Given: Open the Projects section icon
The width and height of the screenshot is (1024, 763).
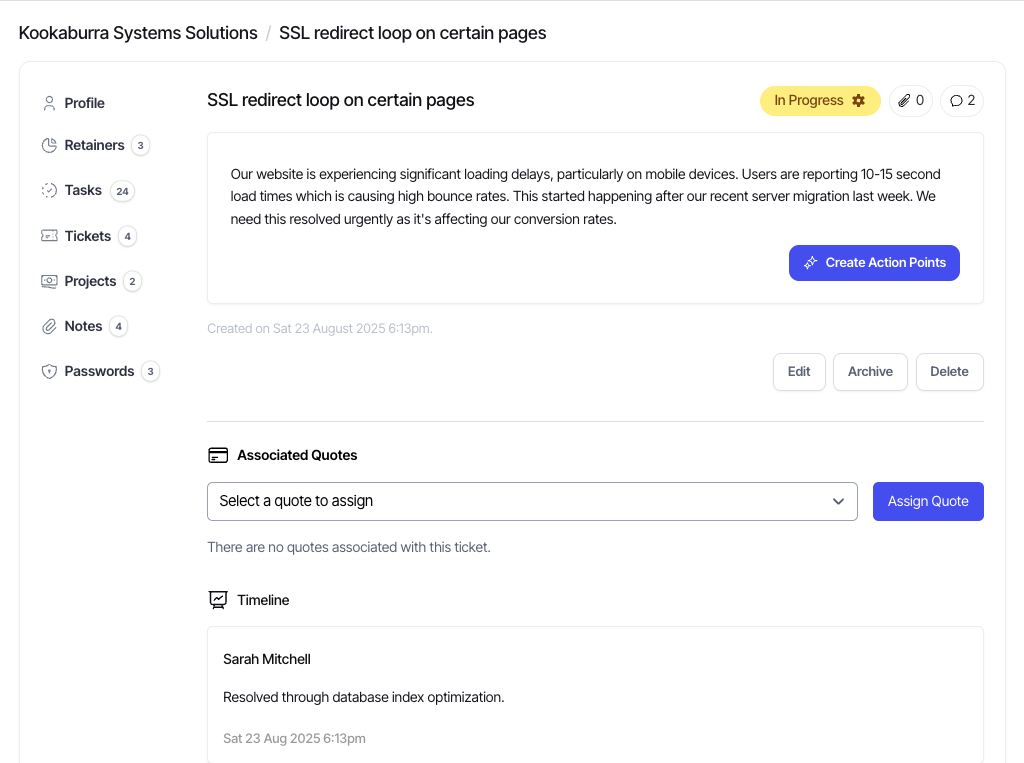Looking at the screenshot, I should tap(49, 281).
